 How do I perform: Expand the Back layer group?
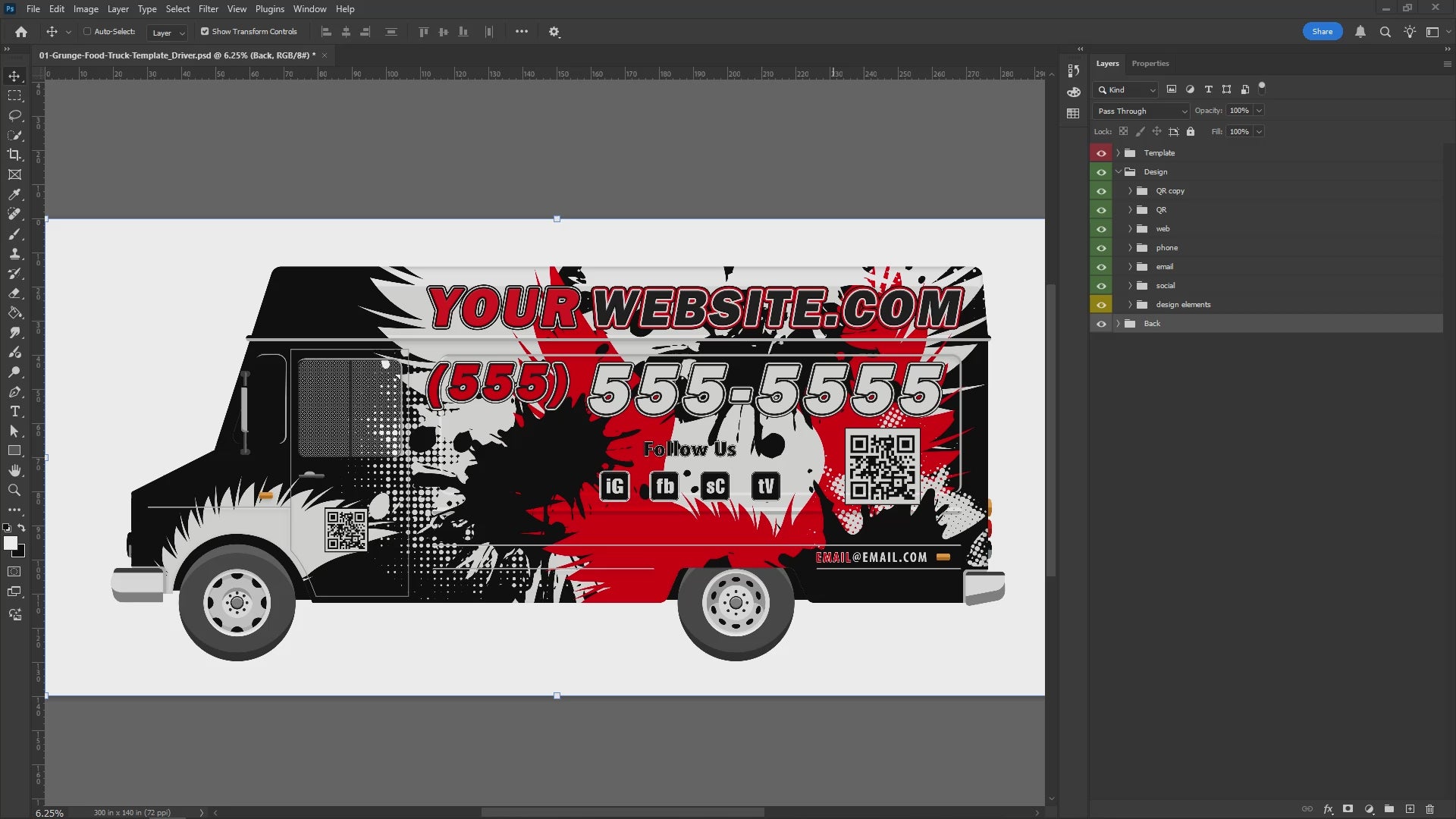(x=1118, y=324)
